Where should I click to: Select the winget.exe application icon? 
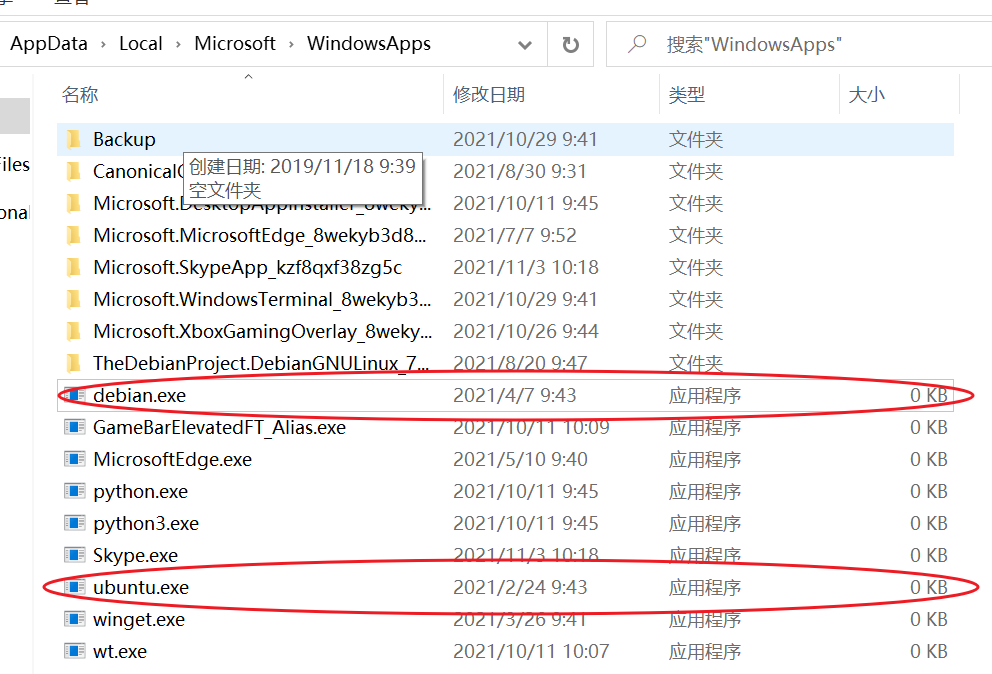pos(75,619)
